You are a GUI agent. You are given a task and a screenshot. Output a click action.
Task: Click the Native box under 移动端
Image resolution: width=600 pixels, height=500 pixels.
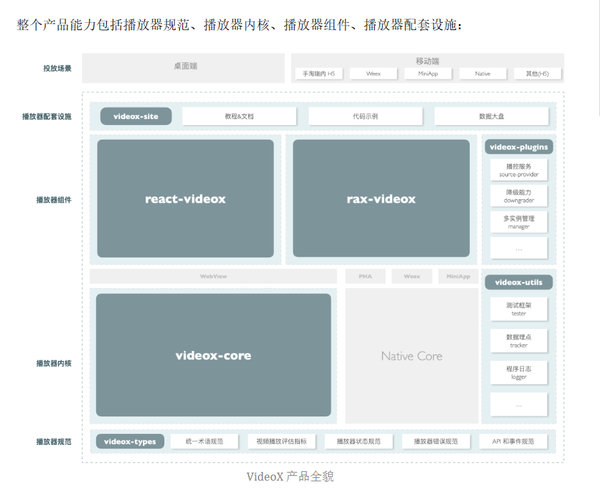pos(483,73)
